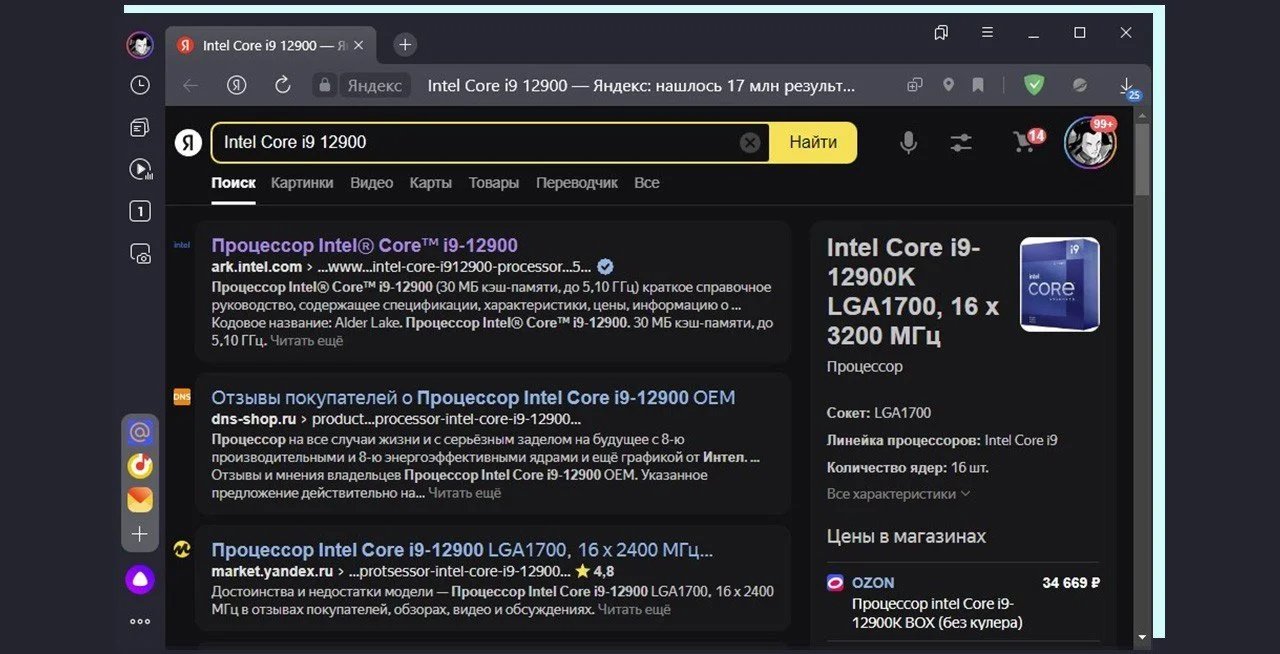Open the translate page icon in address bar
The width and height of the screenshot is (1280, 654).
[x=915, y=86]
